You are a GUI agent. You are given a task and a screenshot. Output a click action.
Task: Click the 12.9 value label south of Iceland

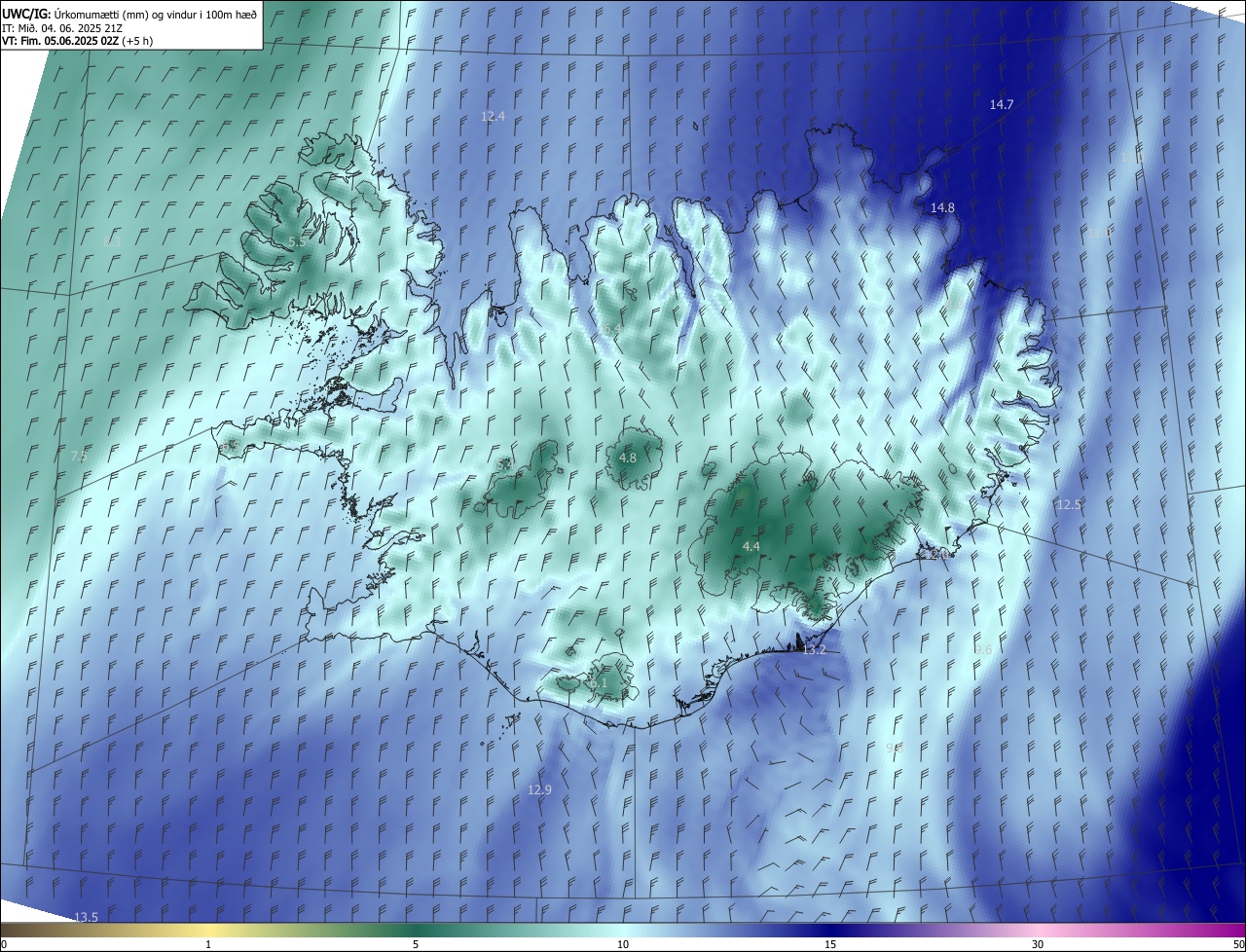point(539,789)
